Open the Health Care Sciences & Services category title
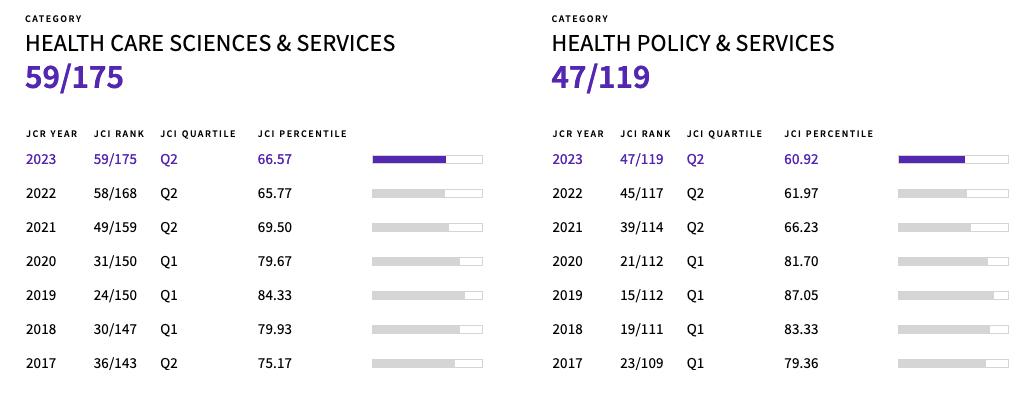The width and height of the screenshot is (1029, 394). click(210, 43)
